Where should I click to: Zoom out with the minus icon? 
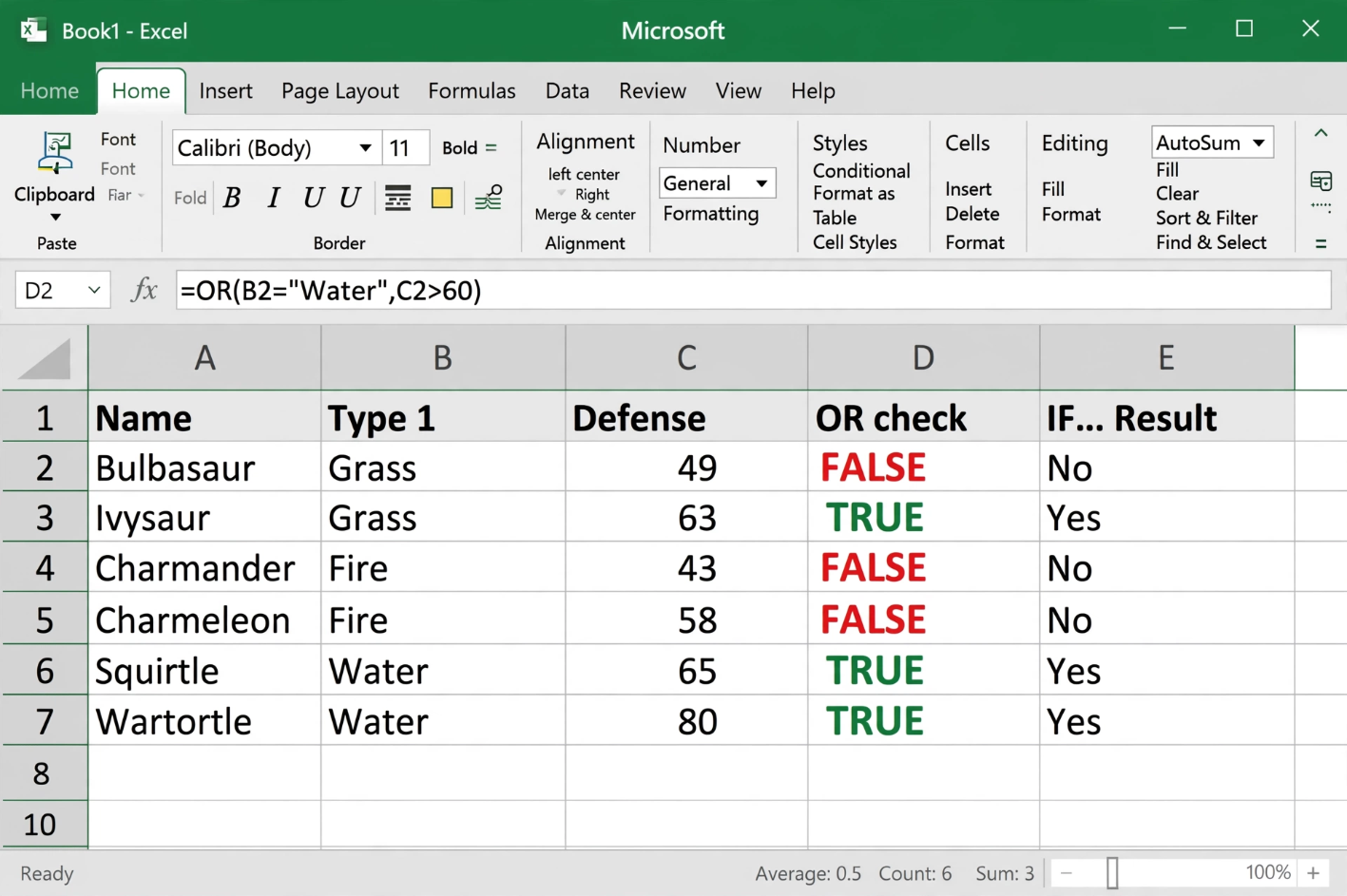[x=1067, y=872]
